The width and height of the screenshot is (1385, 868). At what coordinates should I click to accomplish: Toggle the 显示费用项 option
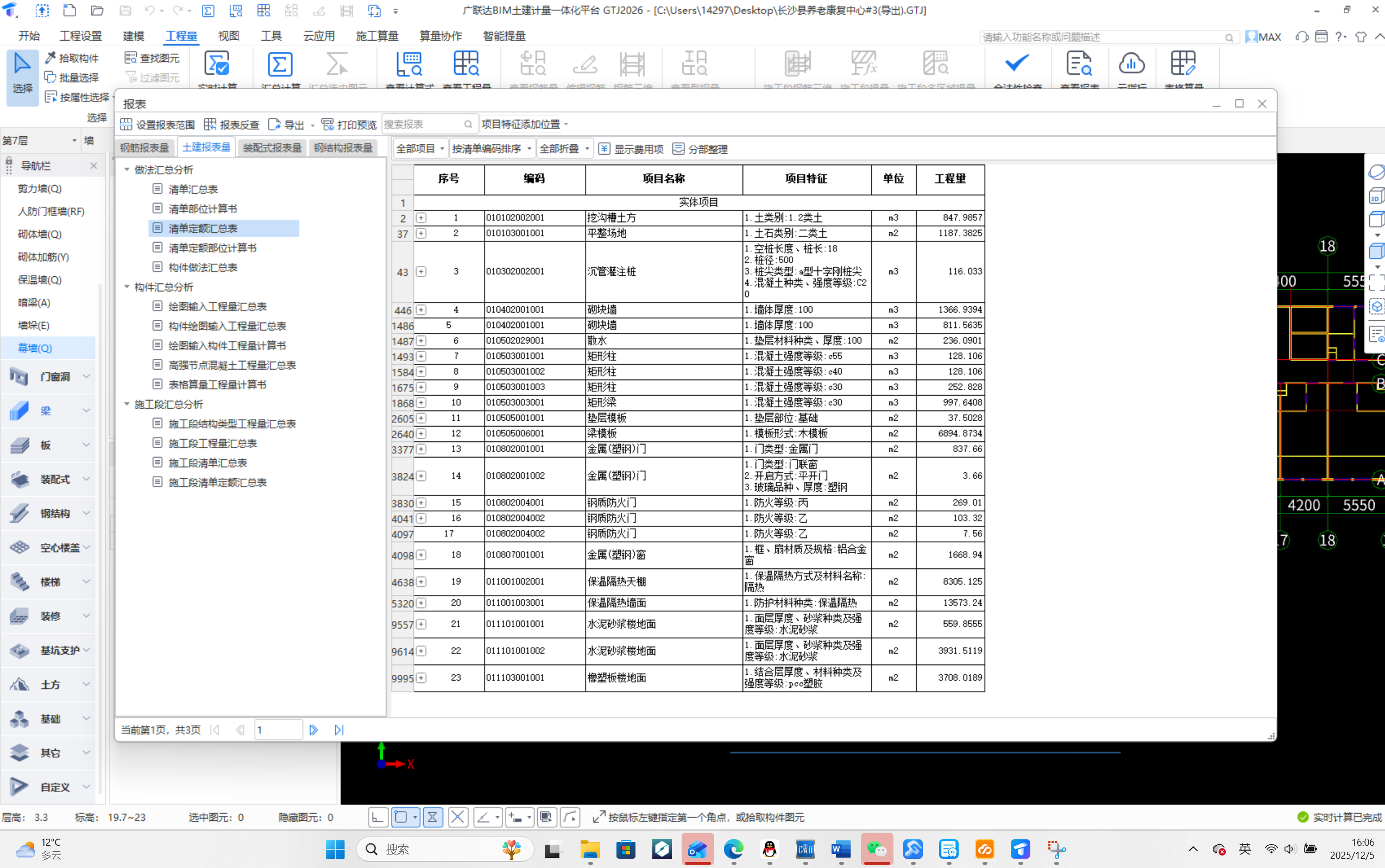click(631, 149)
